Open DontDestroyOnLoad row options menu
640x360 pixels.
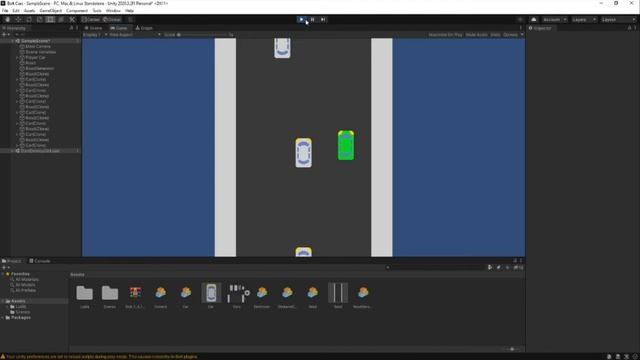click(x=77, y=151)
